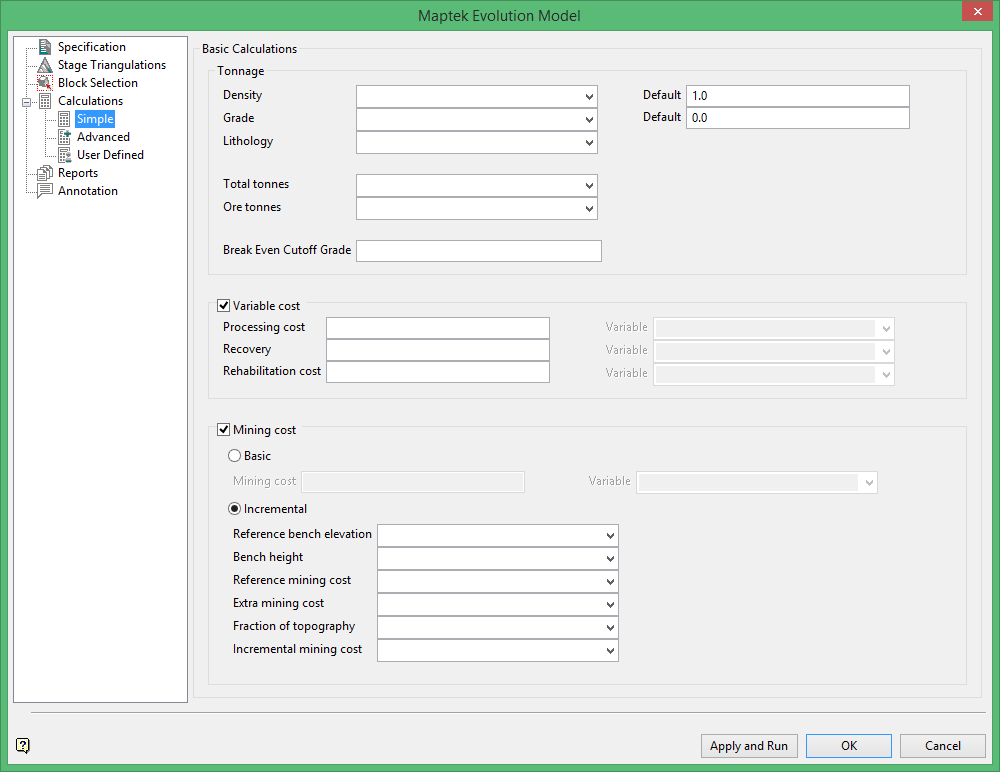The image size is (1000, 772).
Task: Open the Ore tonnes dropdown
Action: click(589, 208)
